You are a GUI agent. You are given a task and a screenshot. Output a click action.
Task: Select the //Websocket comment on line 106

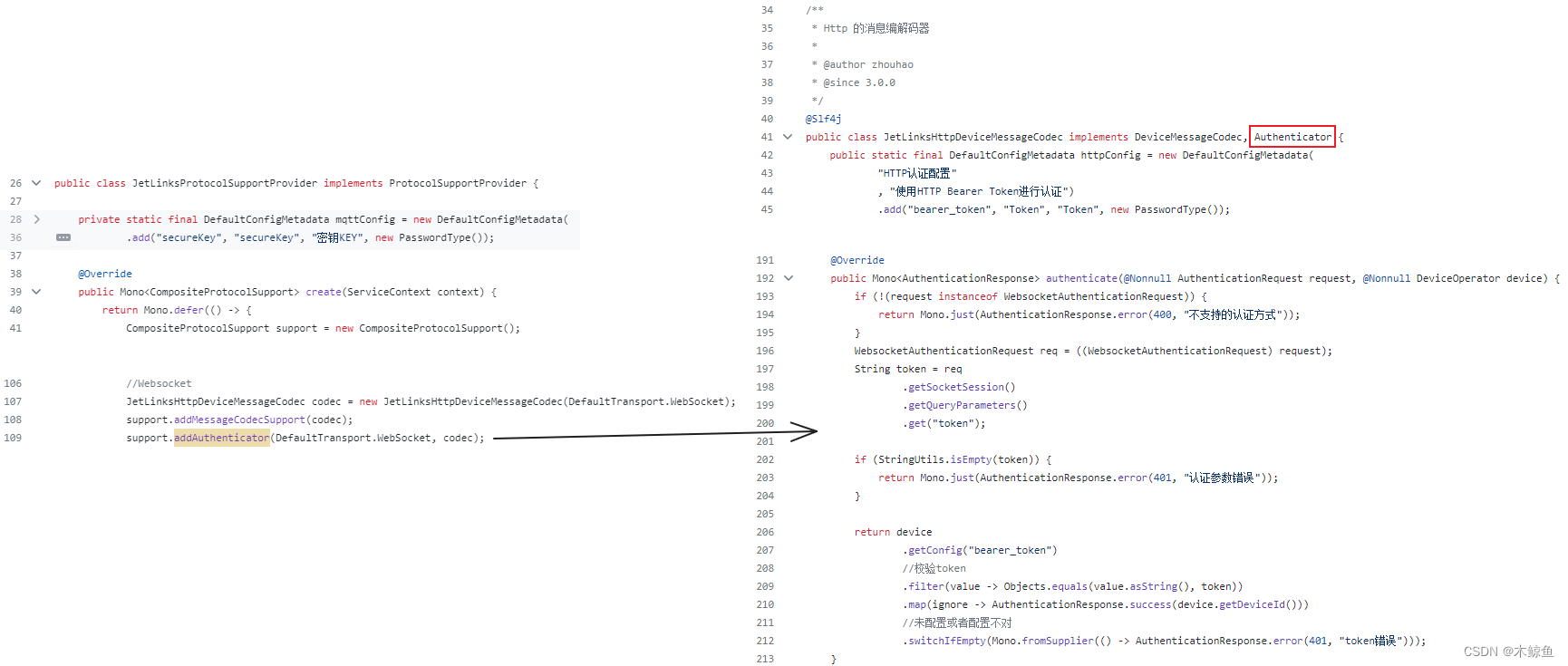tap(159, 383)
